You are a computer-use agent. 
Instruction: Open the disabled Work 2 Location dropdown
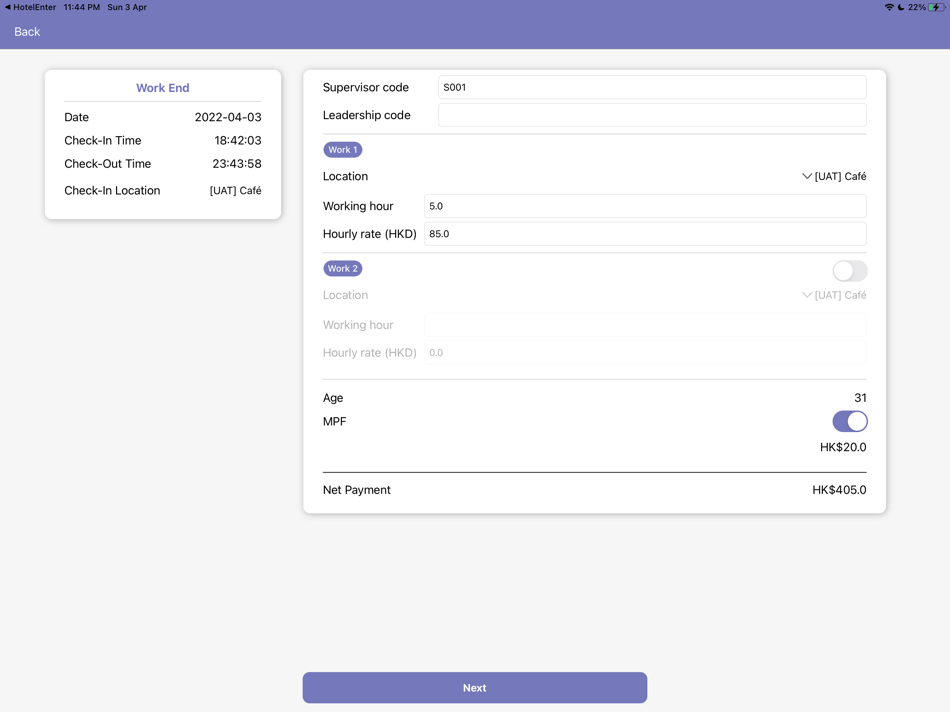click(x=834, y=295)
